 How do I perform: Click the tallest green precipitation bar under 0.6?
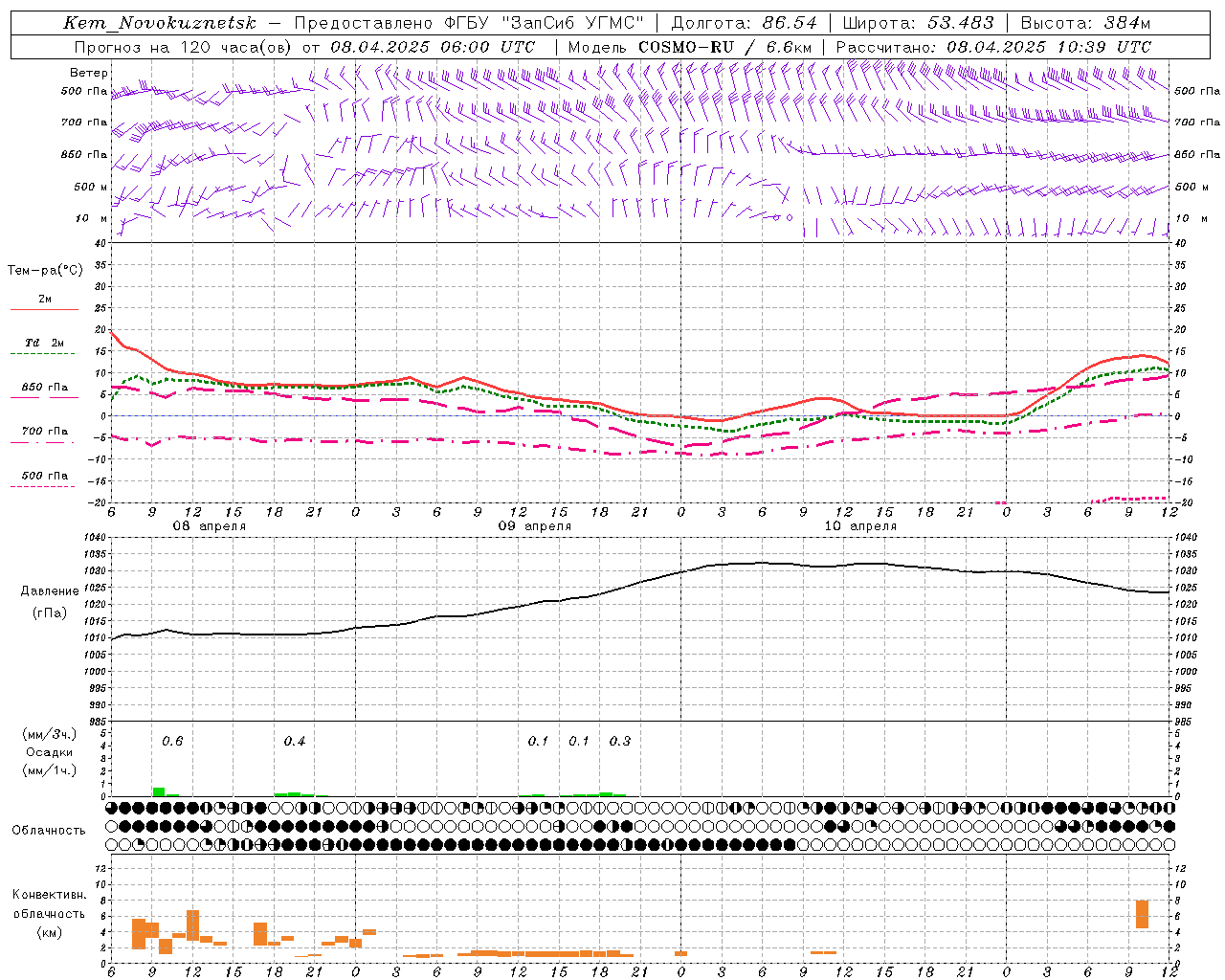pos(159,791)
